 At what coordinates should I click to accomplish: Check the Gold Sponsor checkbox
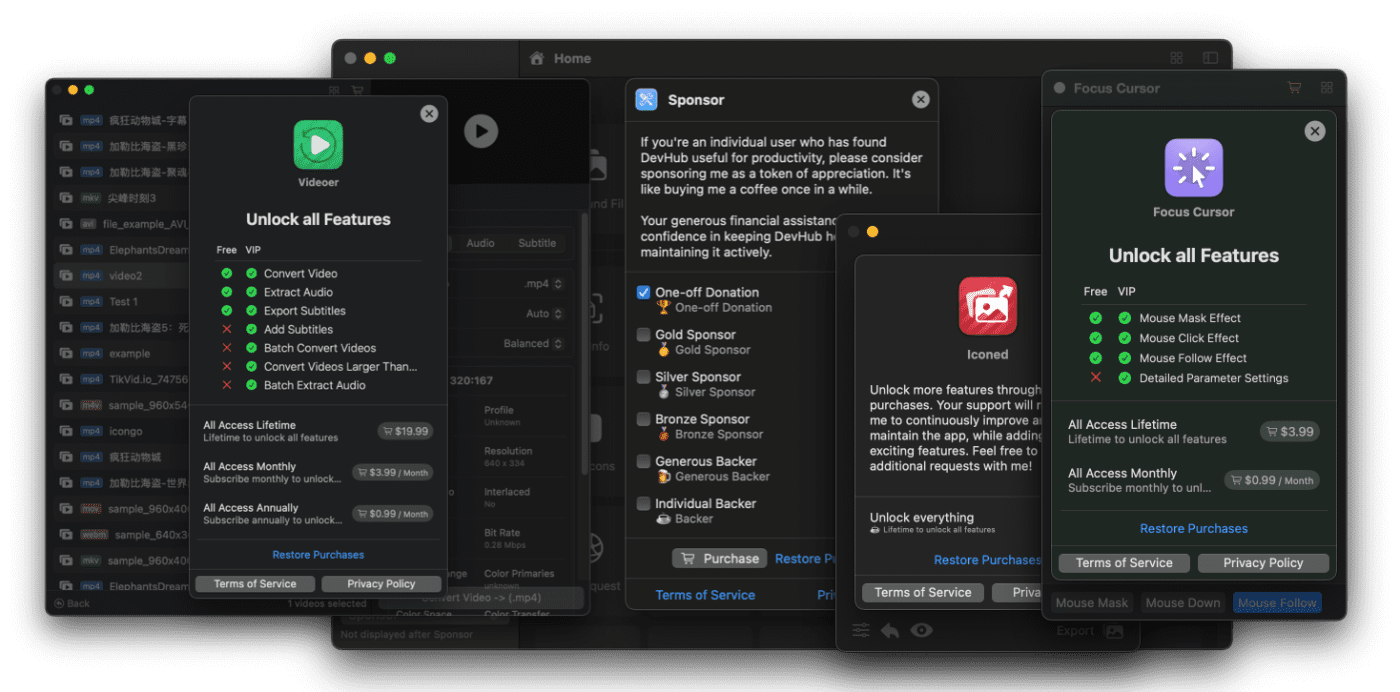[x=644, y=335]
